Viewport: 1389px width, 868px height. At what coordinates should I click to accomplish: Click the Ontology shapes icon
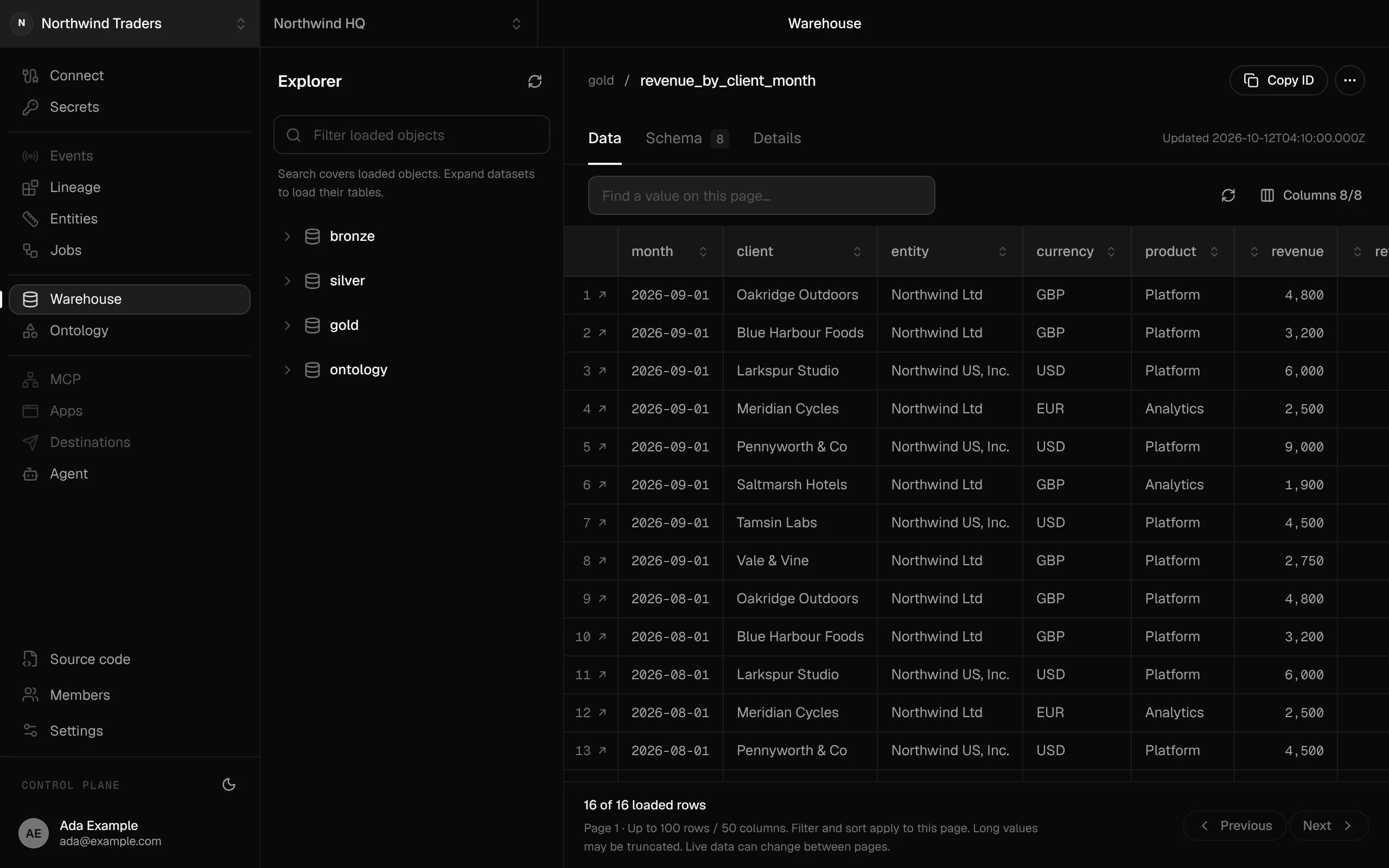30,331
